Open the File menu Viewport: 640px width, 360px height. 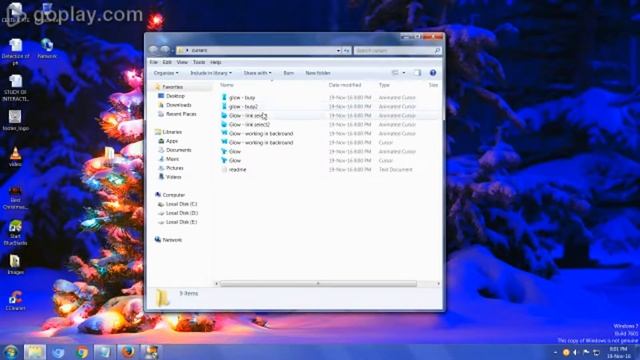(153, 62)
